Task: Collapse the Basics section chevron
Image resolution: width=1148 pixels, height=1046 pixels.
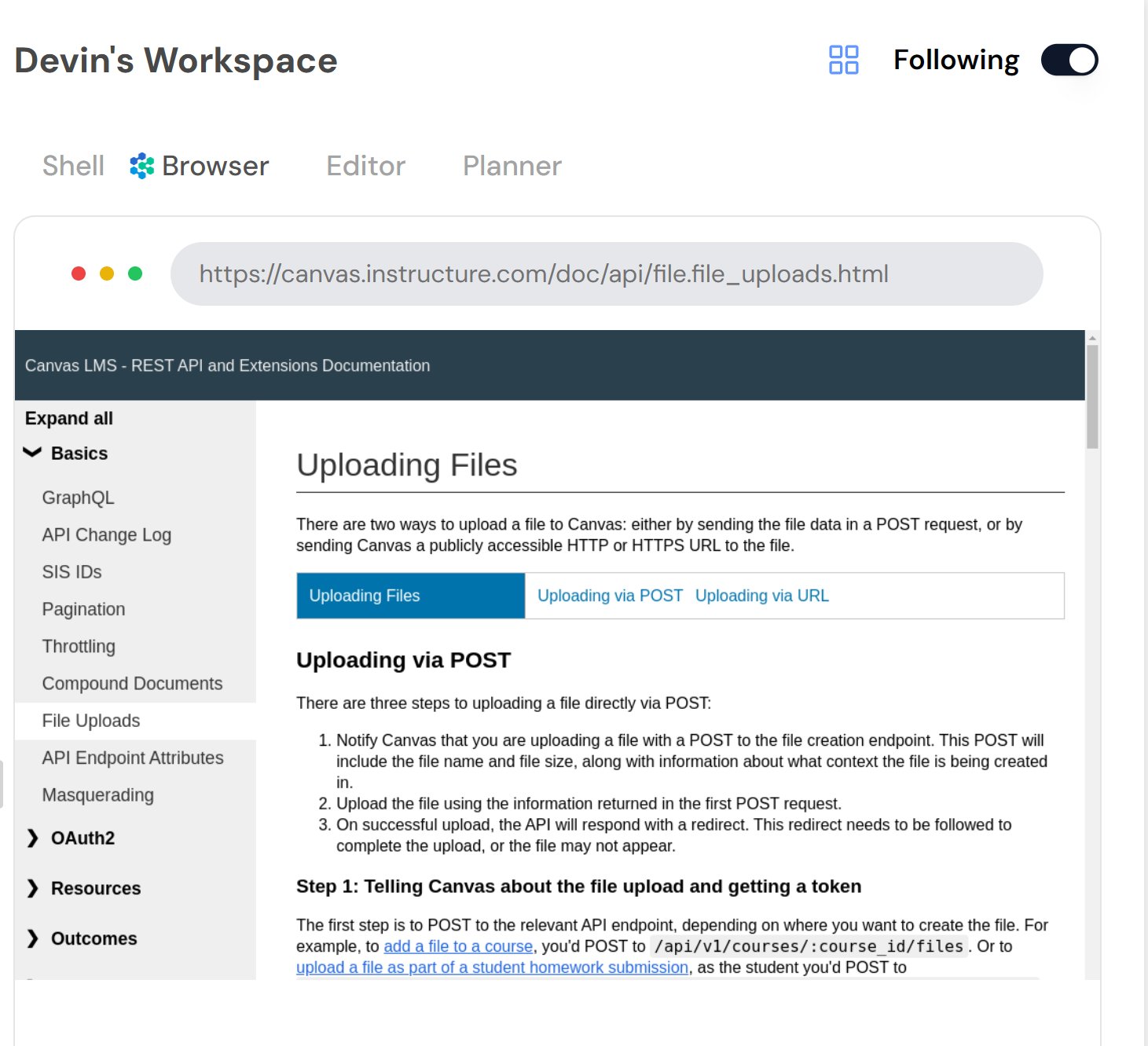Action: (32, 453)
